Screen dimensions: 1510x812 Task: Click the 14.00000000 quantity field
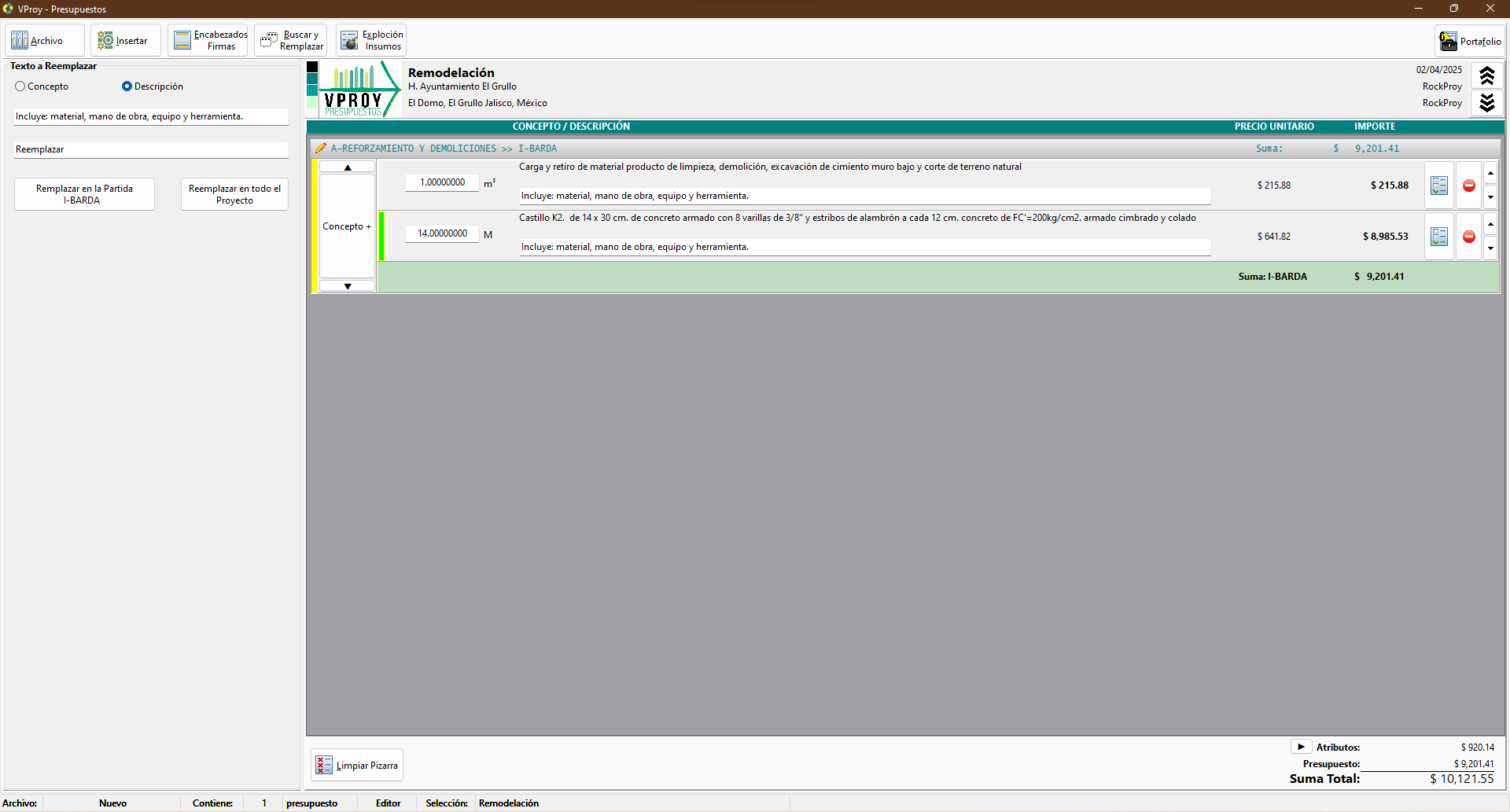[x=442, y=233]
